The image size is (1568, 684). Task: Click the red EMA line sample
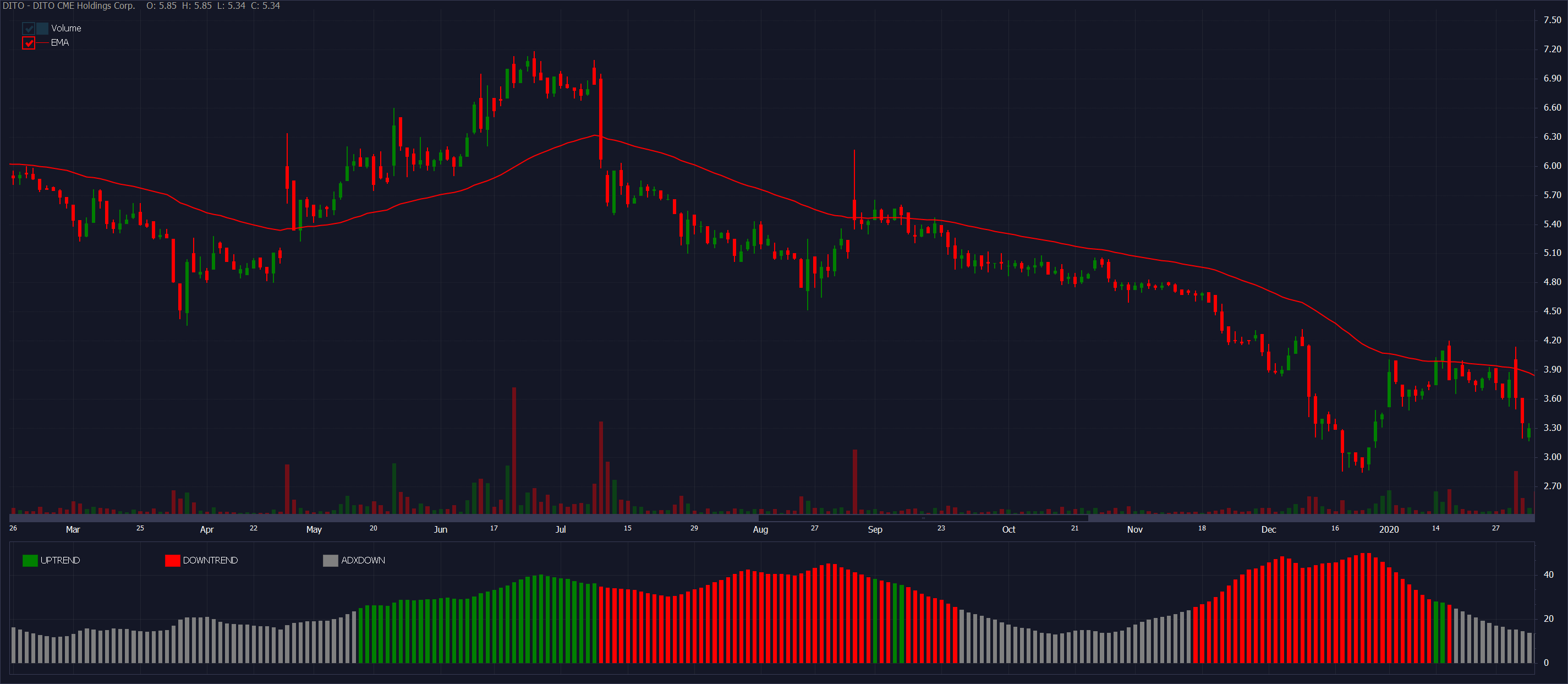42,42
